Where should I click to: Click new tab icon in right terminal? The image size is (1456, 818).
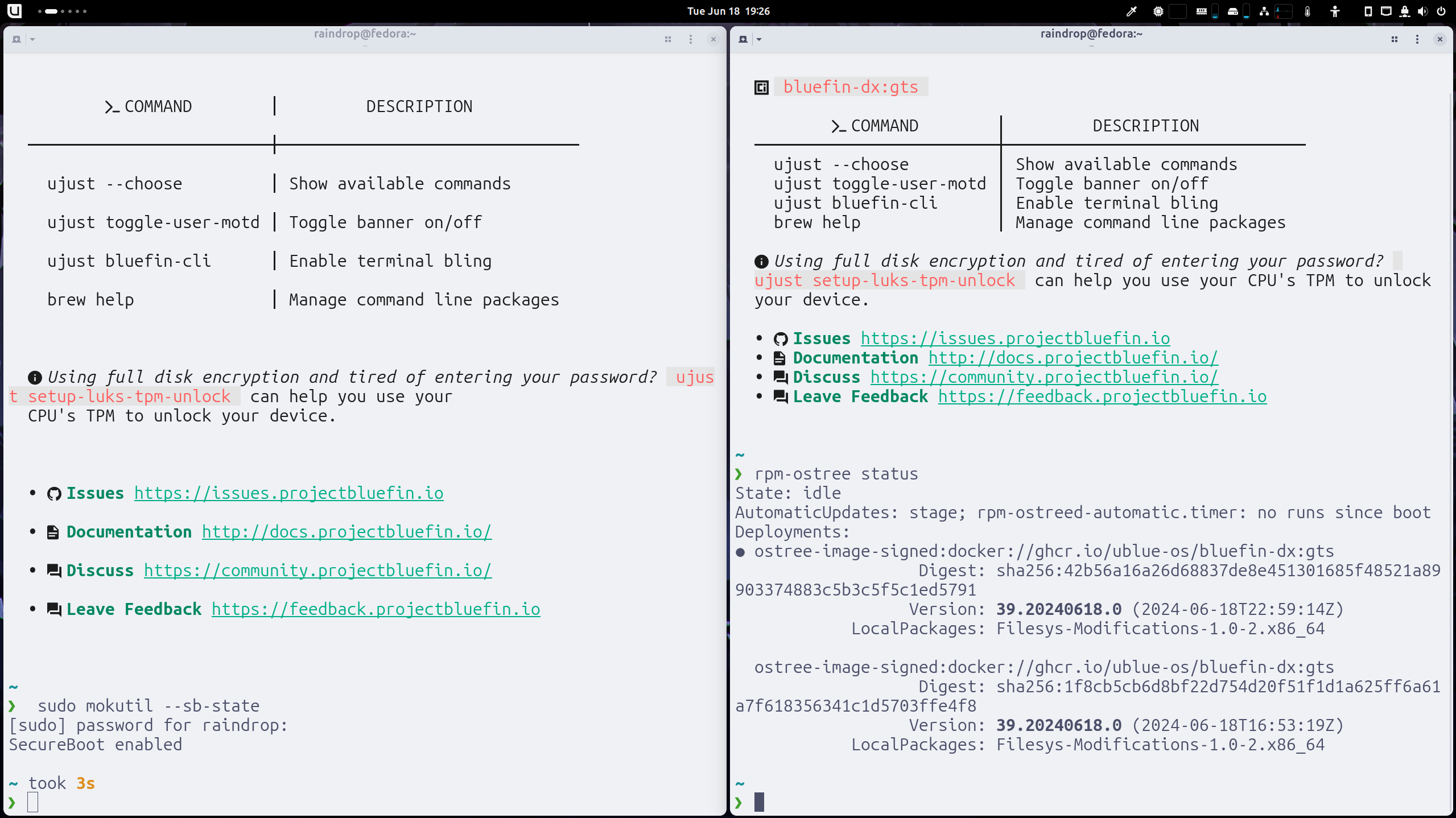pos(743,39)
